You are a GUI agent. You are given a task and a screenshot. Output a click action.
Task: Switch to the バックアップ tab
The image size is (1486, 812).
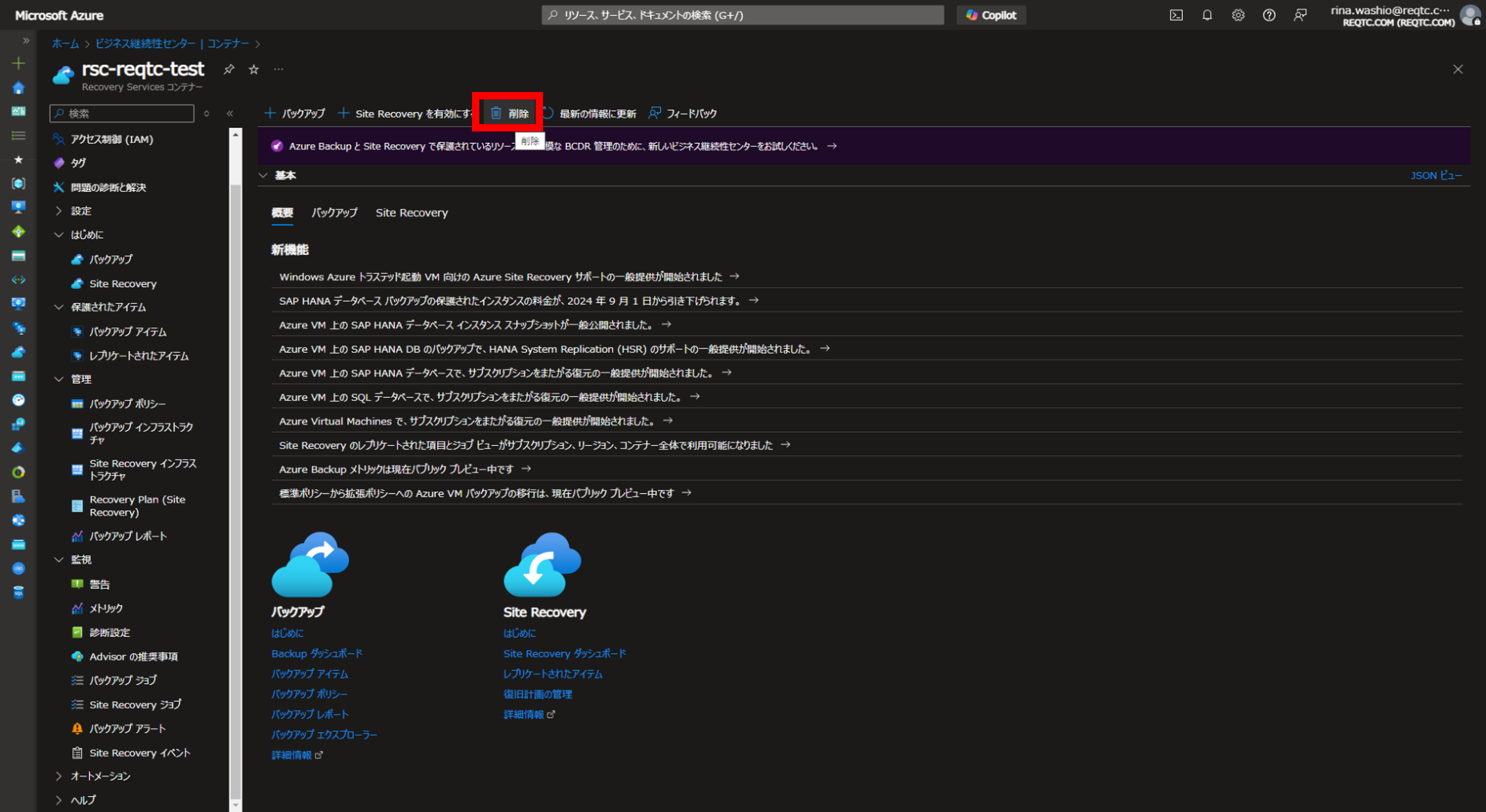pos(335,213)
